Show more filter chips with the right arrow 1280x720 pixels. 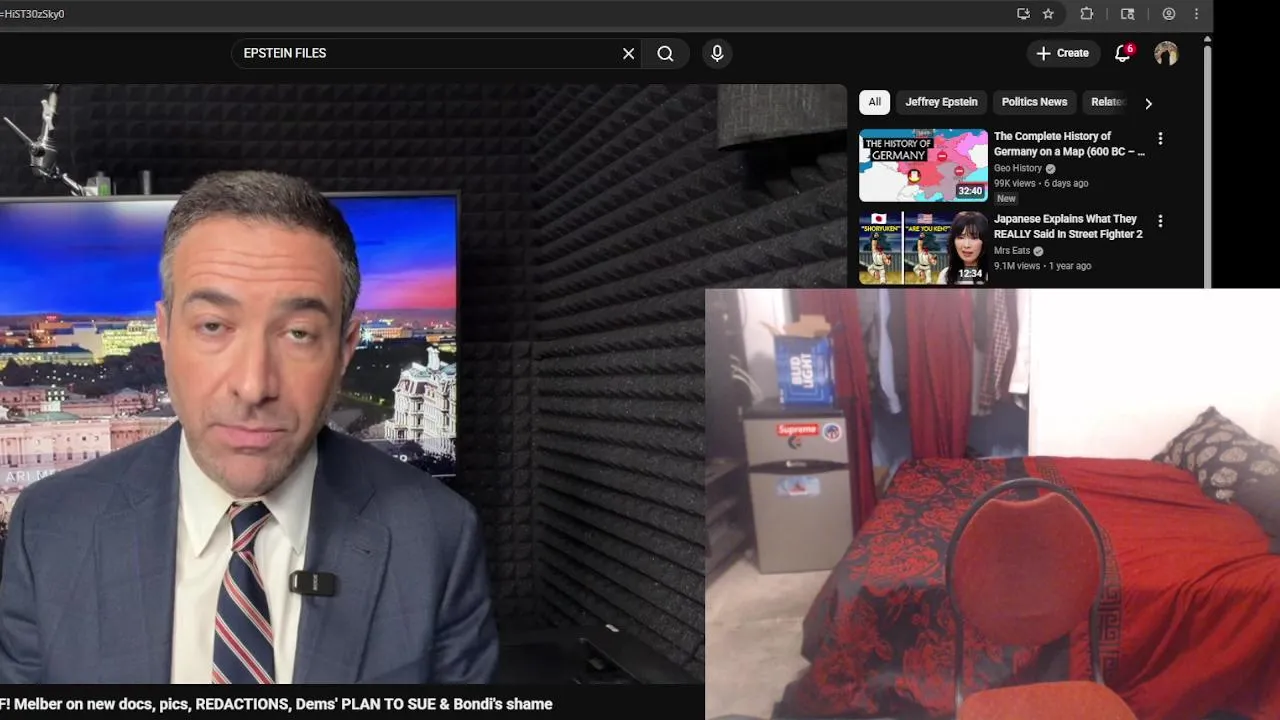[x=1148, y=103]
